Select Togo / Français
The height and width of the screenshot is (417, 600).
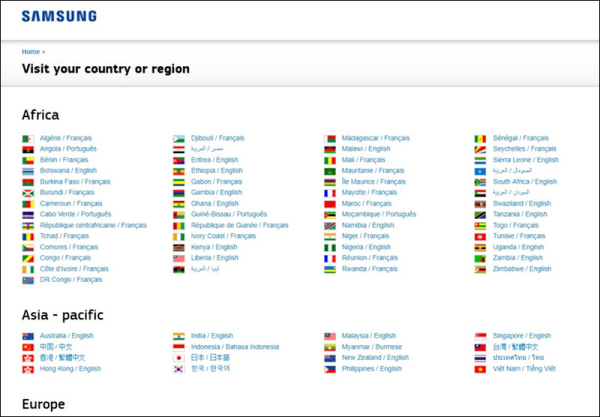(515, 225)
